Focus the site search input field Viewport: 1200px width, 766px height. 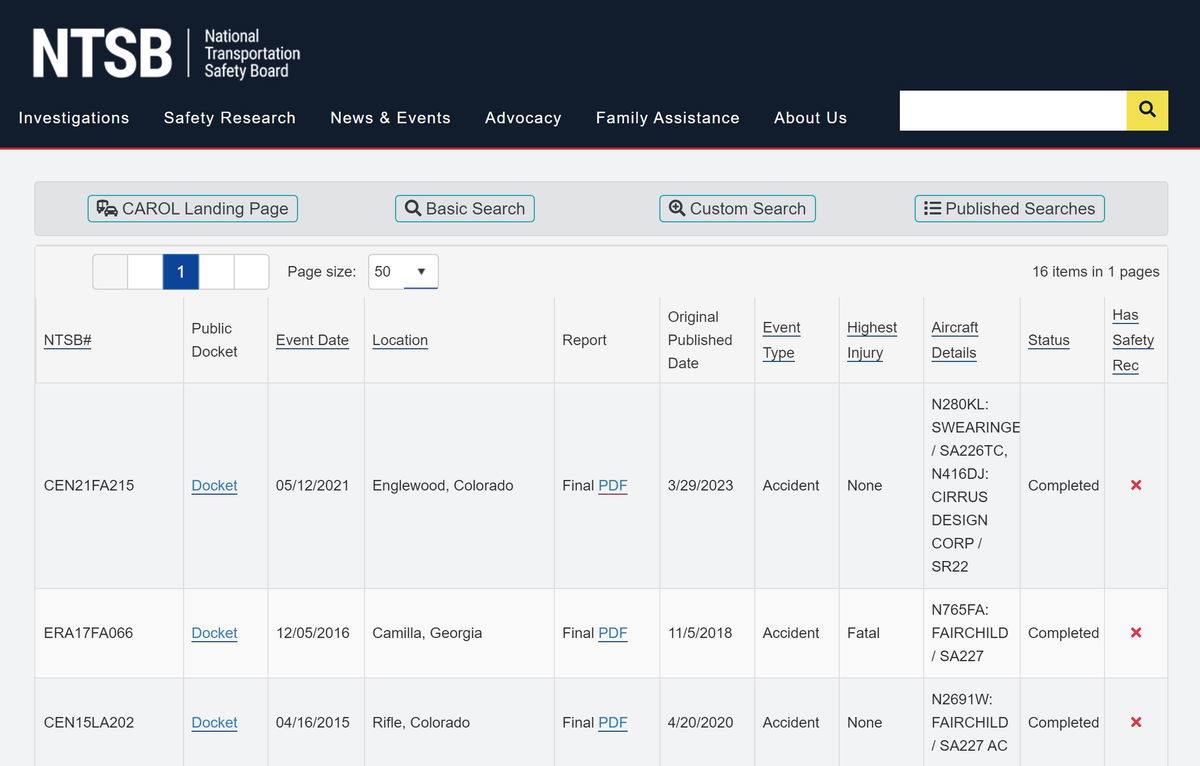(x=1012, y=110)
